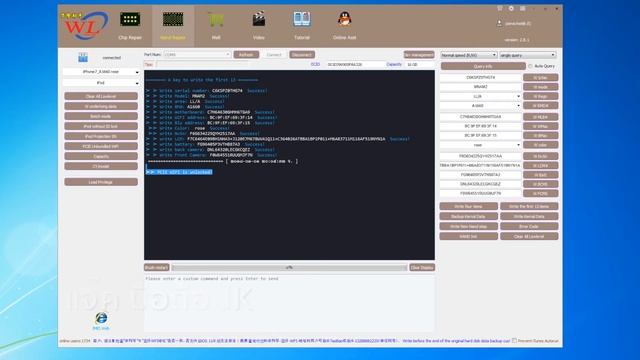Viewport: 640px width, 360px height.
Task: Click the menu icon in title bar
Action: point(522,9)
